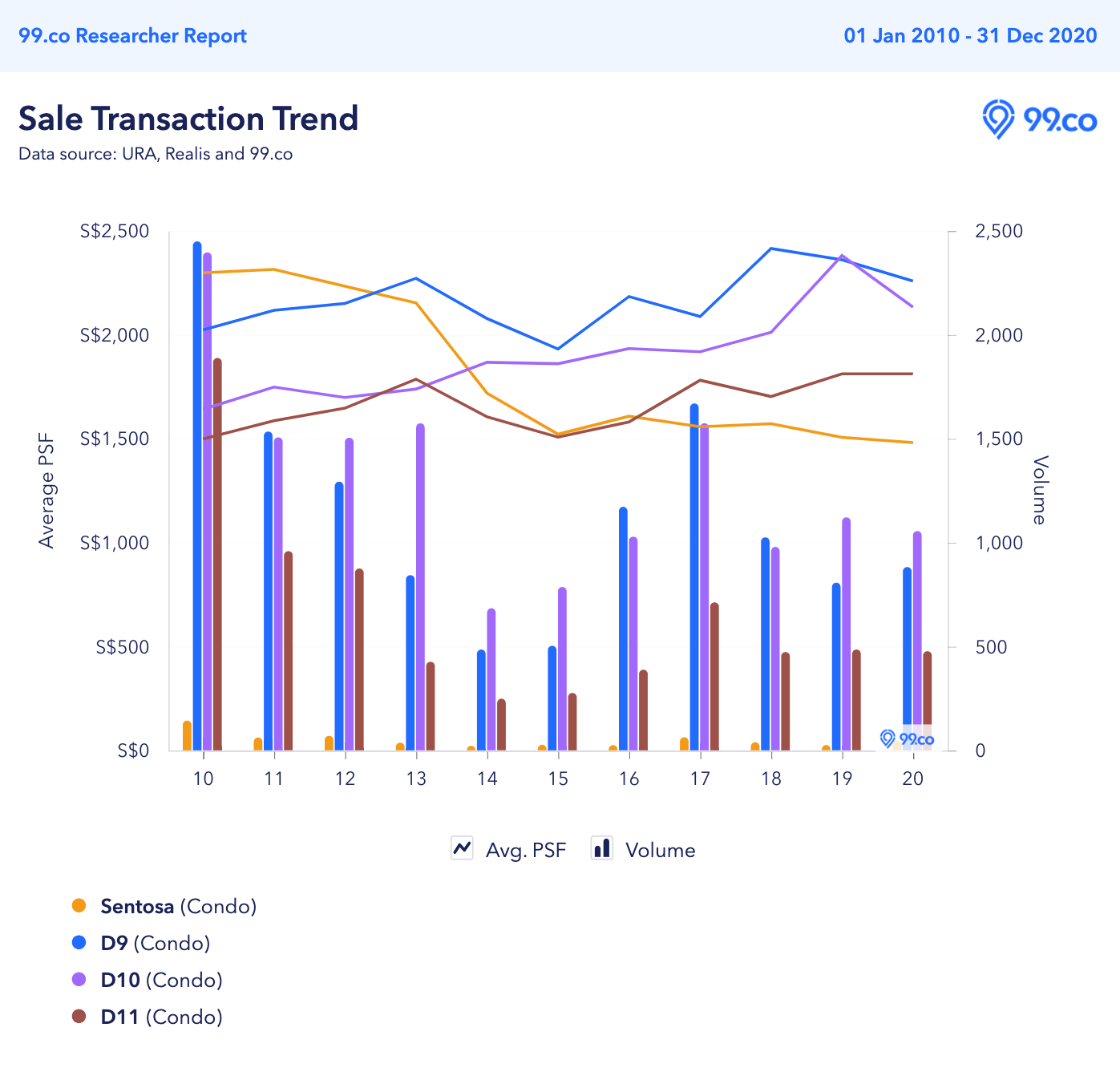The image size is (1120, 1080).
Task: Toggle the Avg. PSF legend label
Action: pyautogui.click(x=526, y=850)
